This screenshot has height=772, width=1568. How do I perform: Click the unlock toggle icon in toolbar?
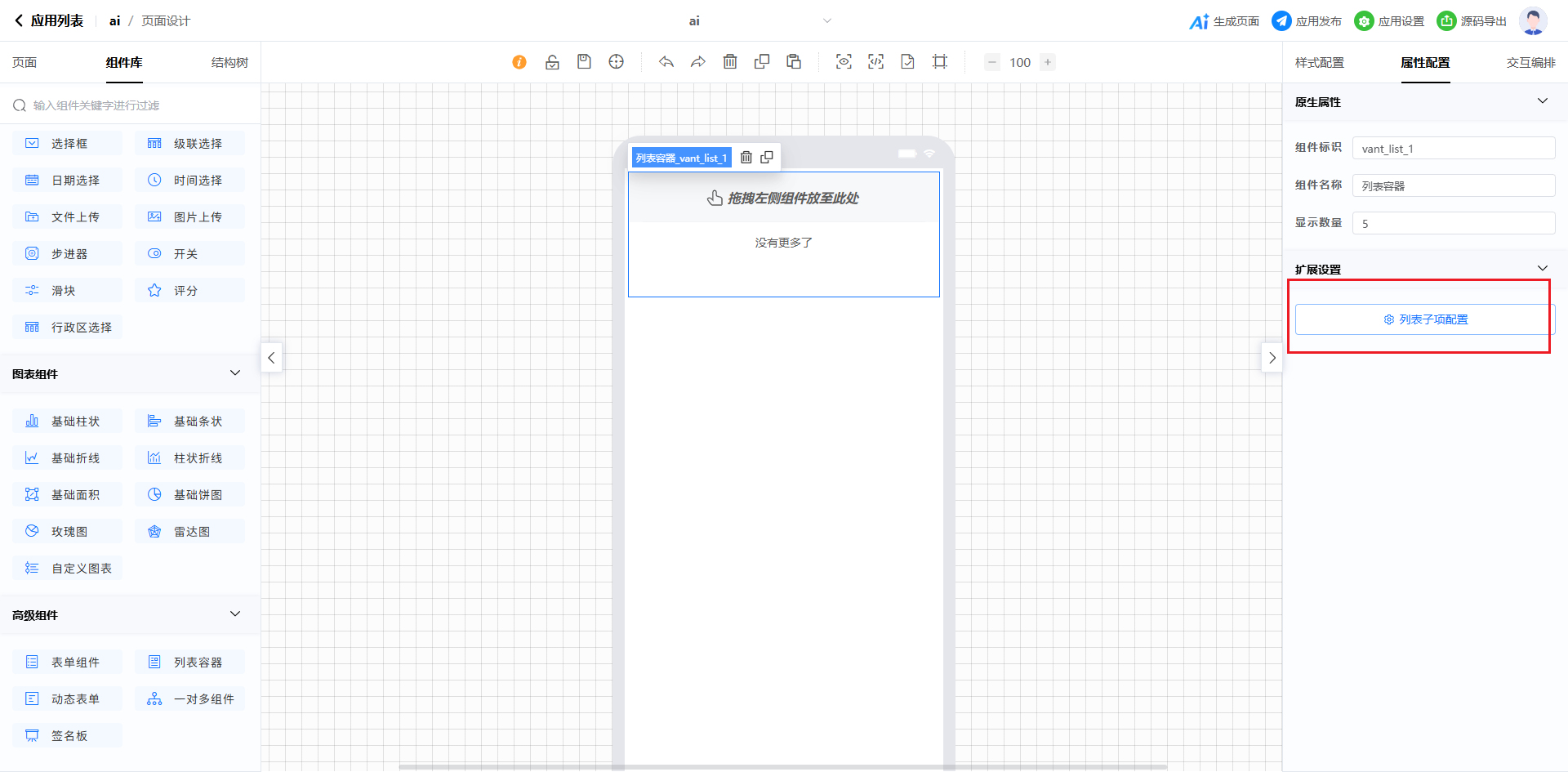coord(552,62)
